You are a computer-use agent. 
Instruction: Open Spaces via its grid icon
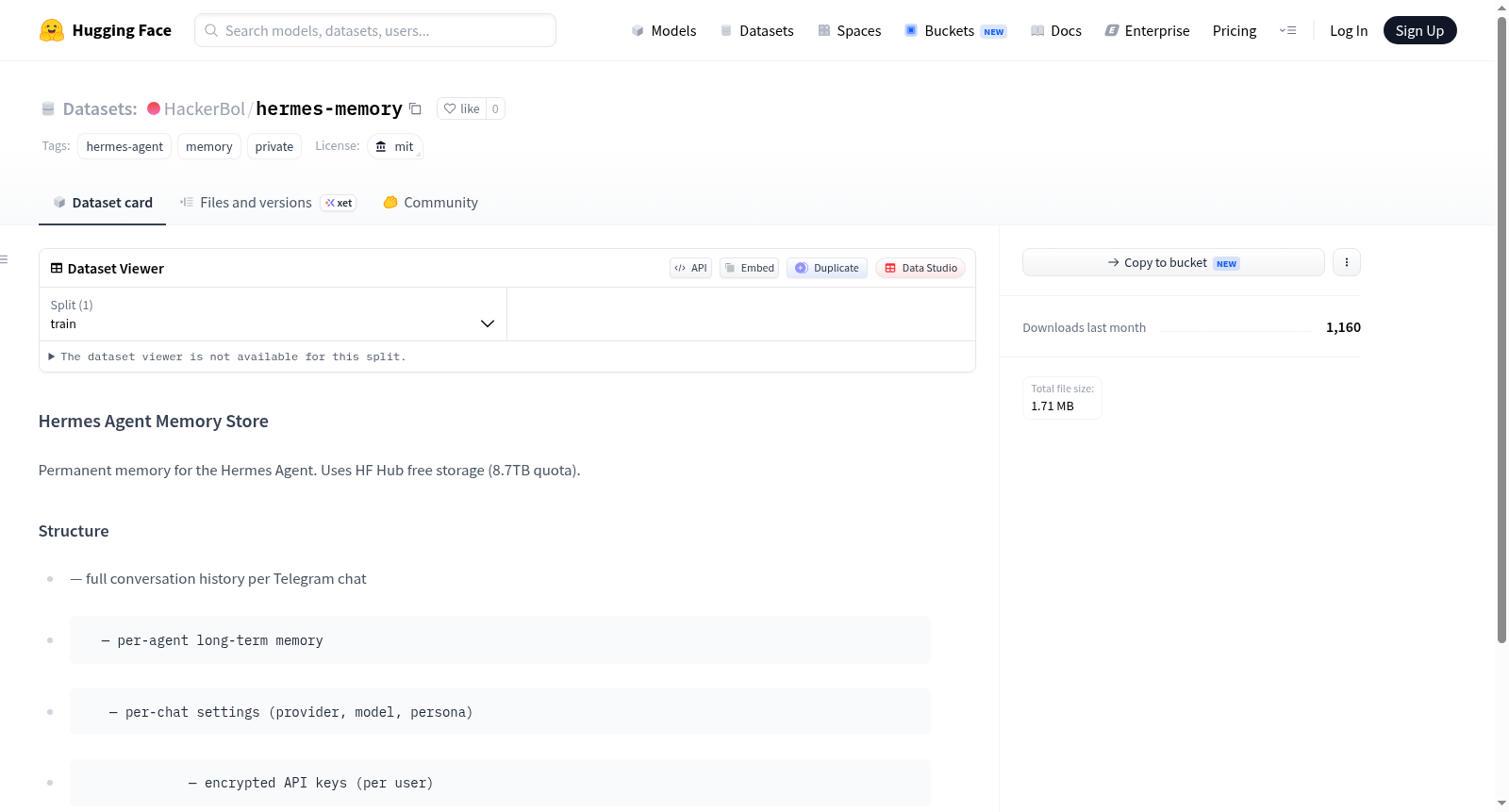[824, 30]
